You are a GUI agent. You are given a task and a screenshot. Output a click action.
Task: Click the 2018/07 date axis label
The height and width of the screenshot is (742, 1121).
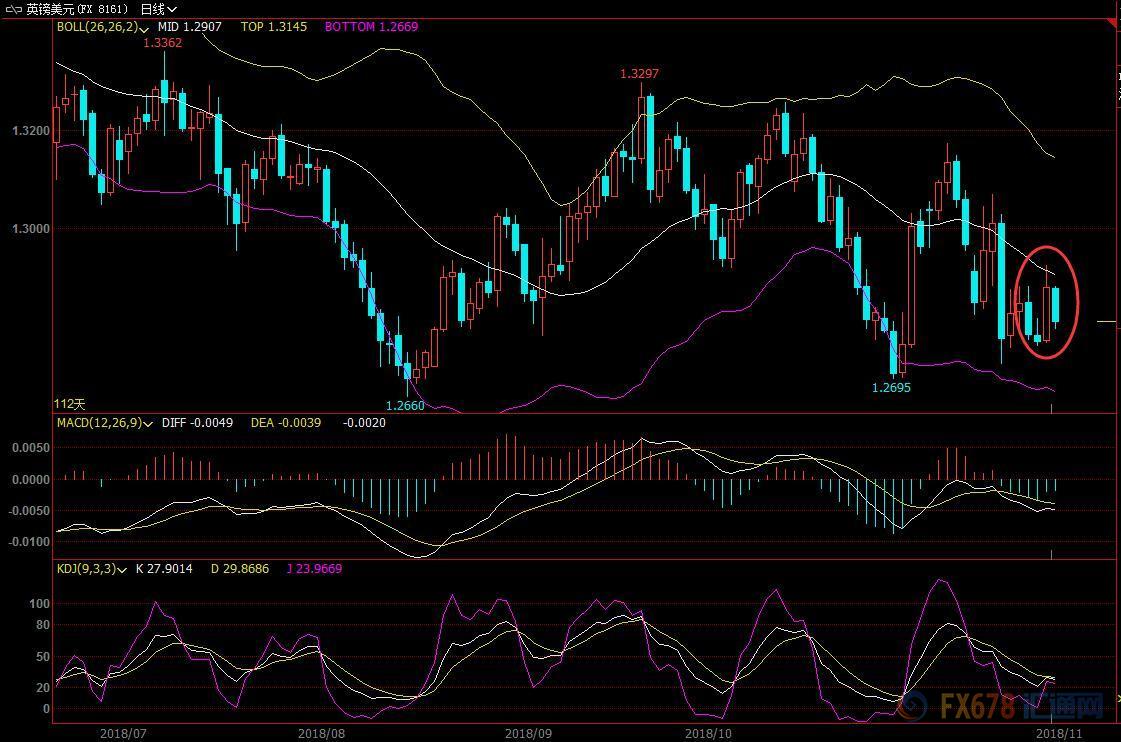123,733
